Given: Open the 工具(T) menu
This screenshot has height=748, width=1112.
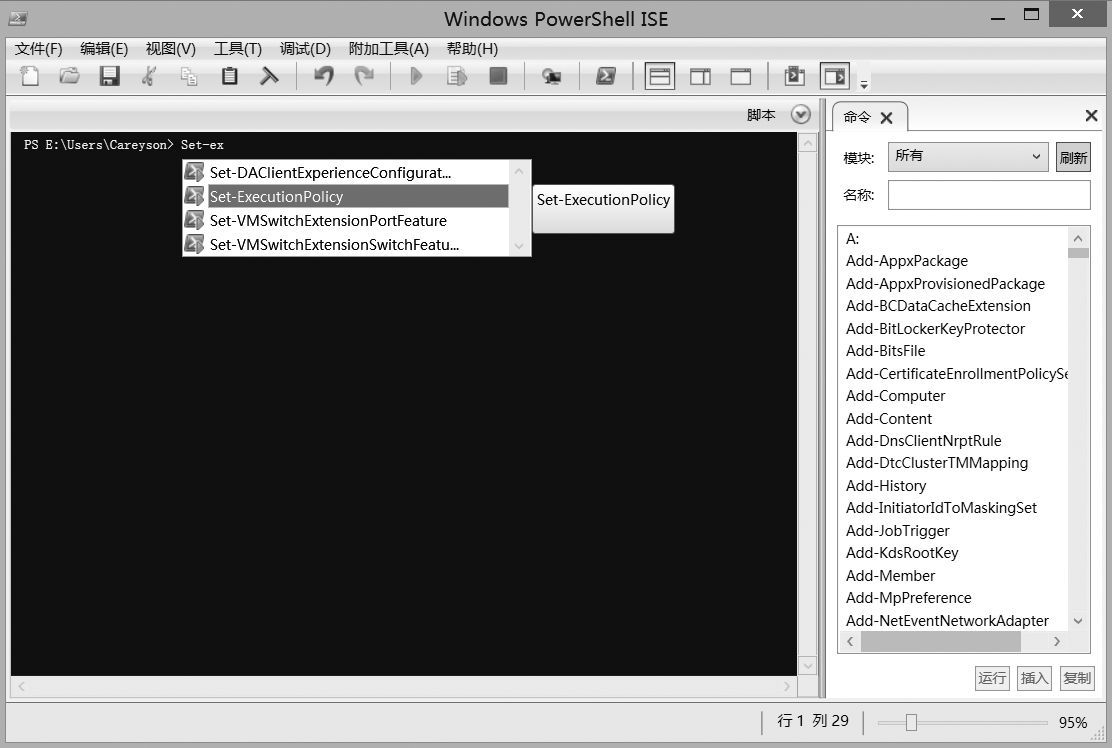Looking at the screenshot, I should pos(238,49).
